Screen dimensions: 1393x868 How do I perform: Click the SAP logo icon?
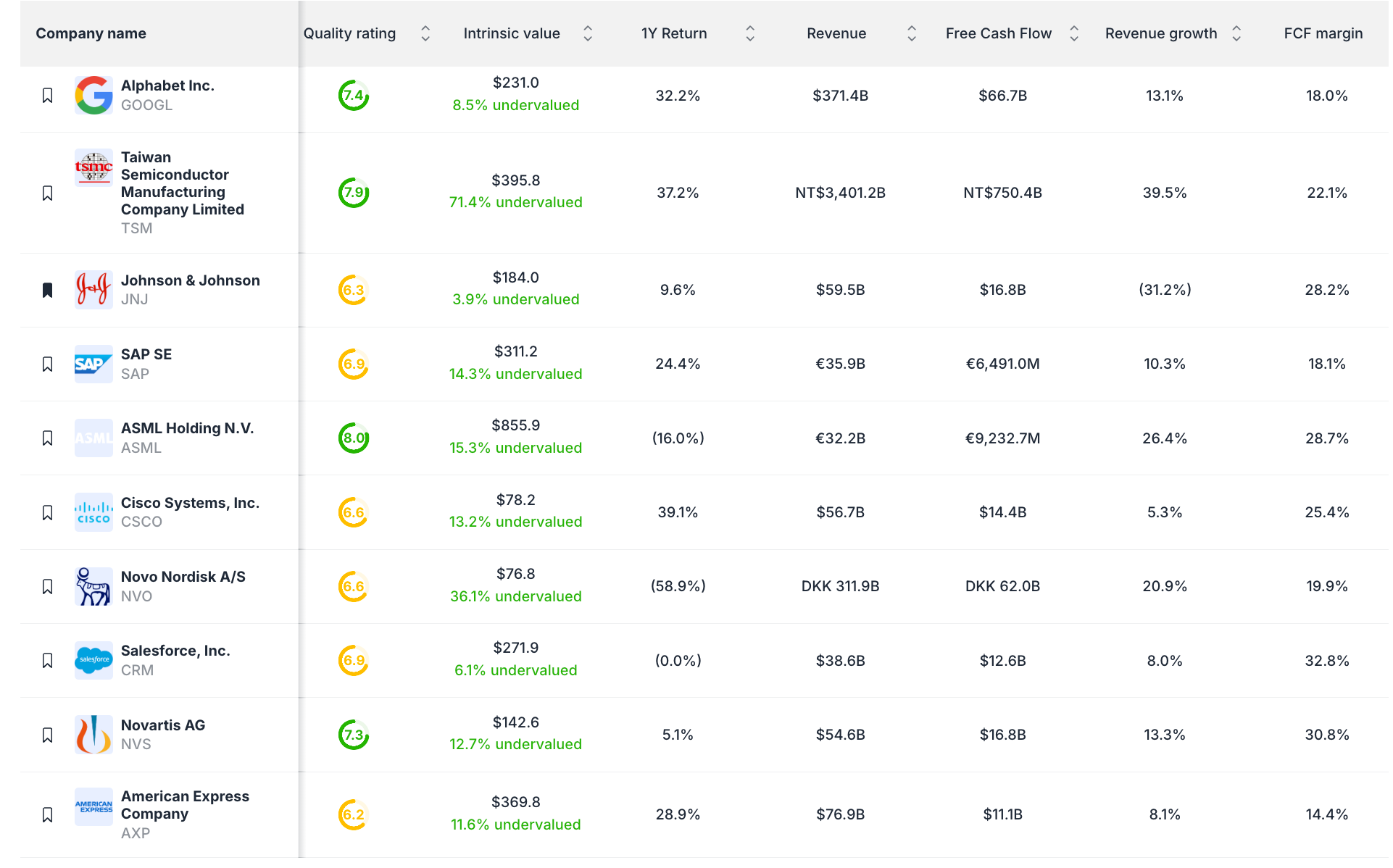click(93, 364)
